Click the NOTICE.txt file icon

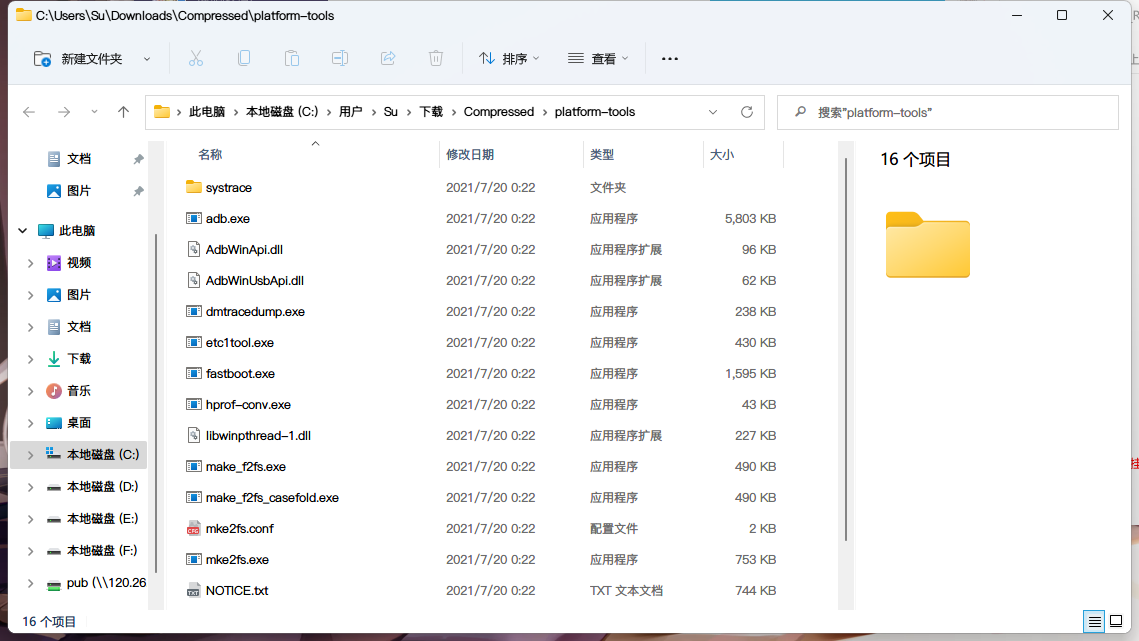[x=193, y=590]
